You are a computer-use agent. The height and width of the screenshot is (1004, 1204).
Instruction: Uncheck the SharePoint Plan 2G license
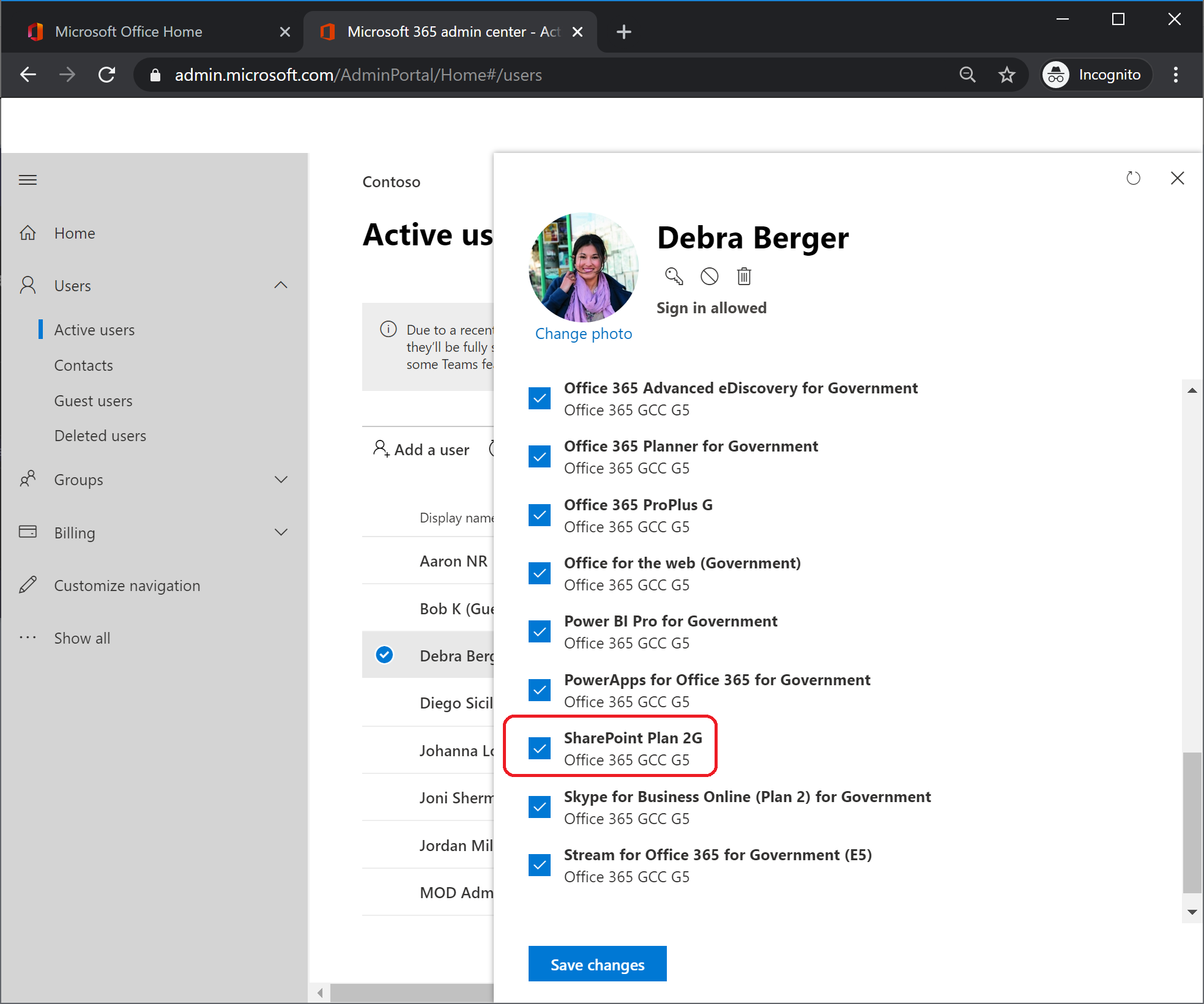(539, 748)
